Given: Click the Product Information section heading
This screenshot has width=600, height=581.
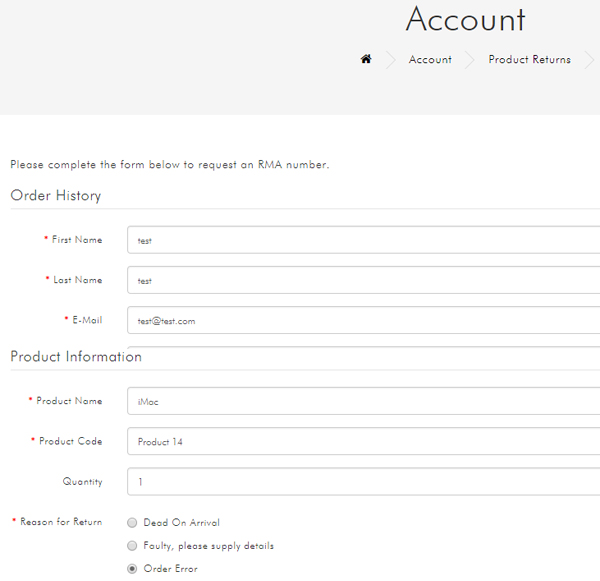Looking at the screenshot, I should (76, 356).
